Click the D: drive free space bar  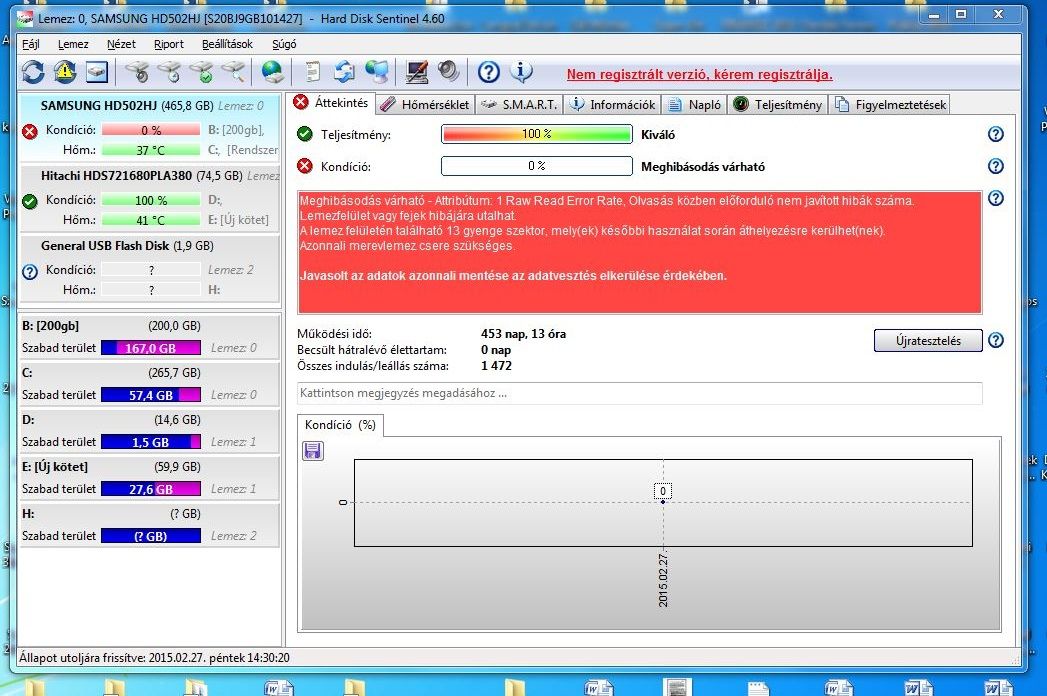point(151,442)
